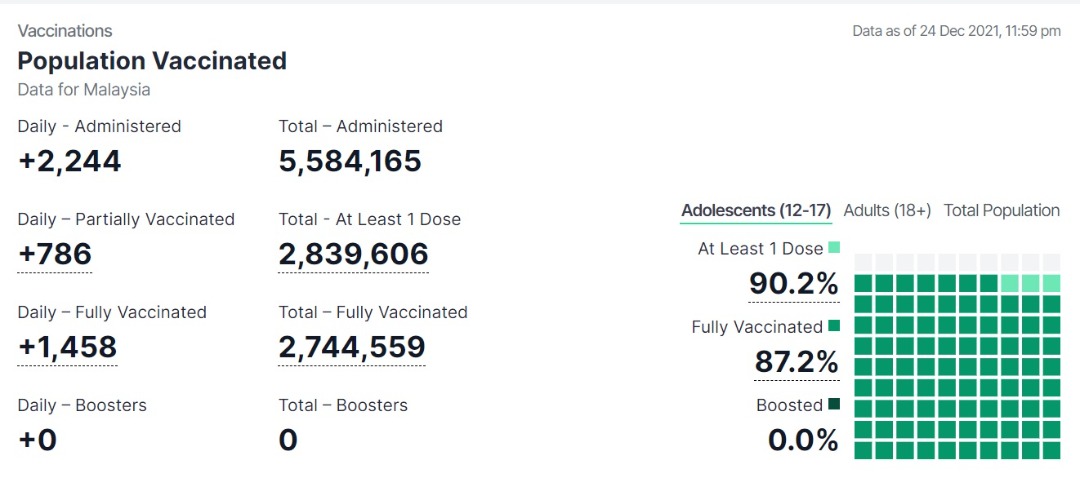Click the 2,744,559 total fully vaccinated value
The image size is (1080, 478).
tap(352, 348)
